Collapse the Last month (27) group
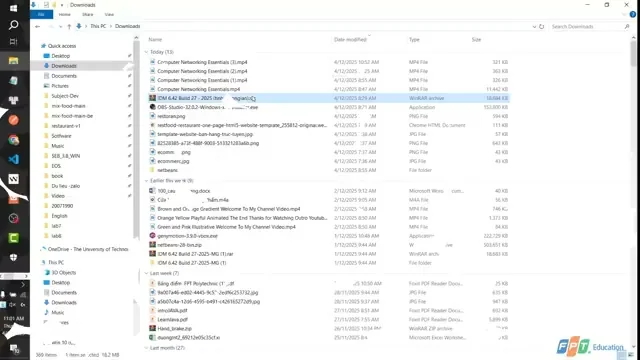640x360 pixels. coord(147,348)
